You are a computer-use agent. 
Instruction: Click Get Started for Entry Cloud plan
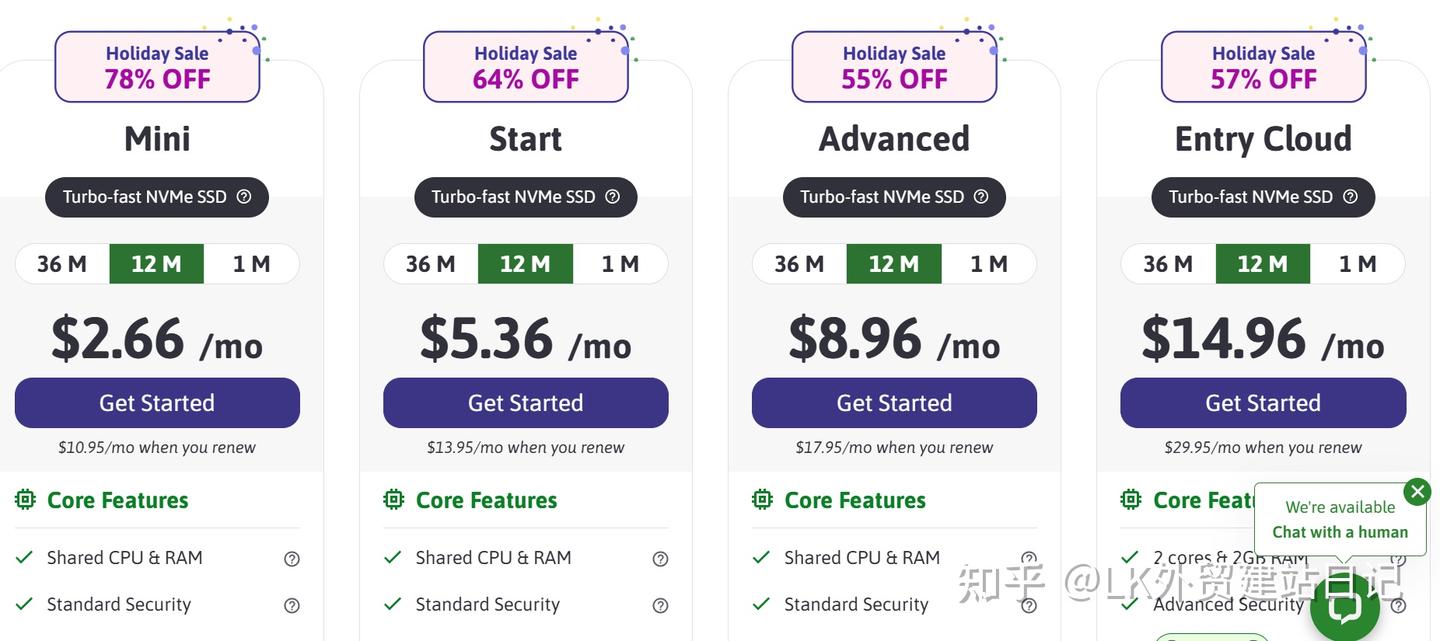coord(1263,403)
